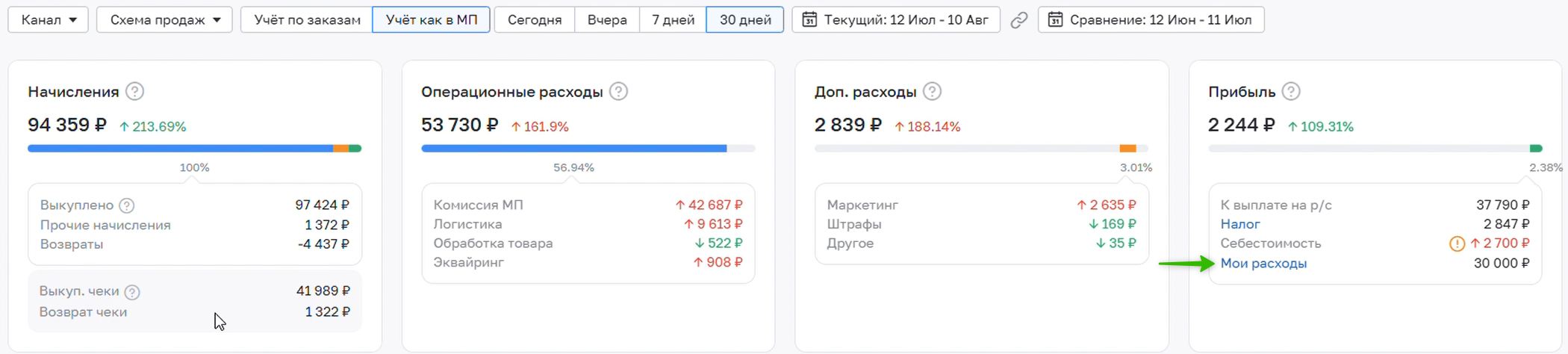Select the 30 дней period

(x=745, y=19)
